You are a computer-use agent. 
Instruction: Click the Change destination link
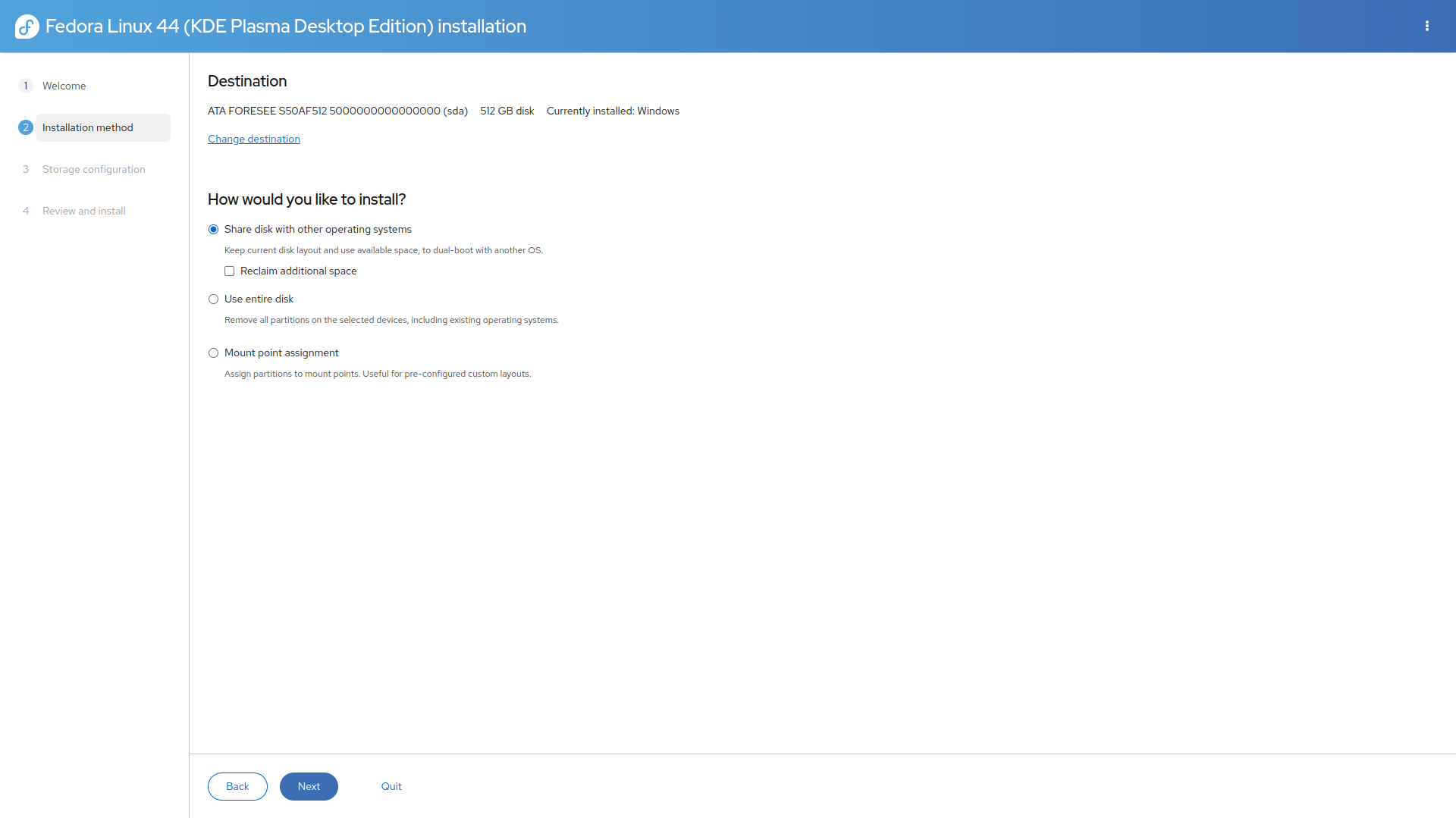(x=254, y=139)
